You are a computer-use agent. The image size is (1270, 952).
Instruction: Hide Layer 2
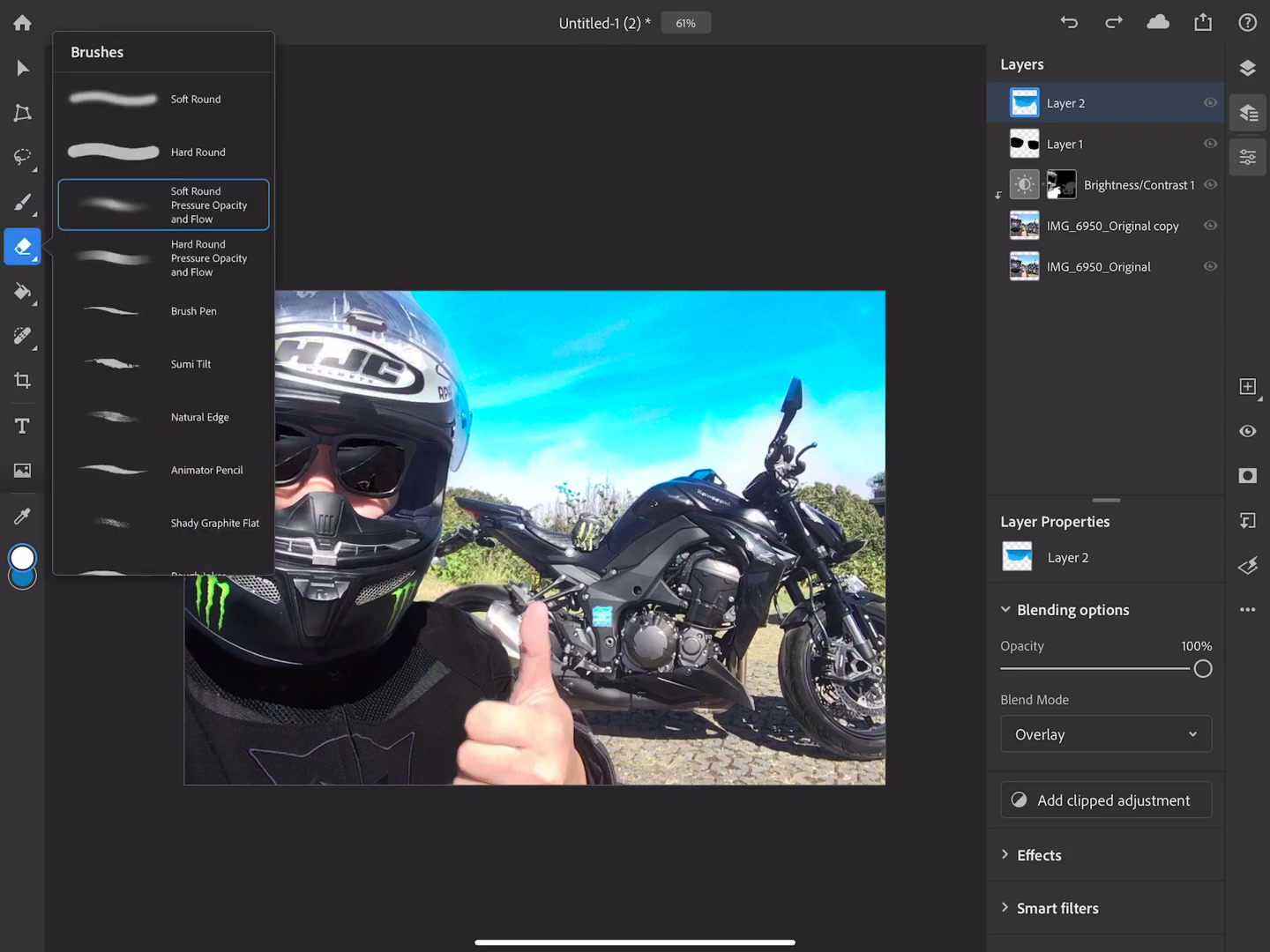[1210, 103]
